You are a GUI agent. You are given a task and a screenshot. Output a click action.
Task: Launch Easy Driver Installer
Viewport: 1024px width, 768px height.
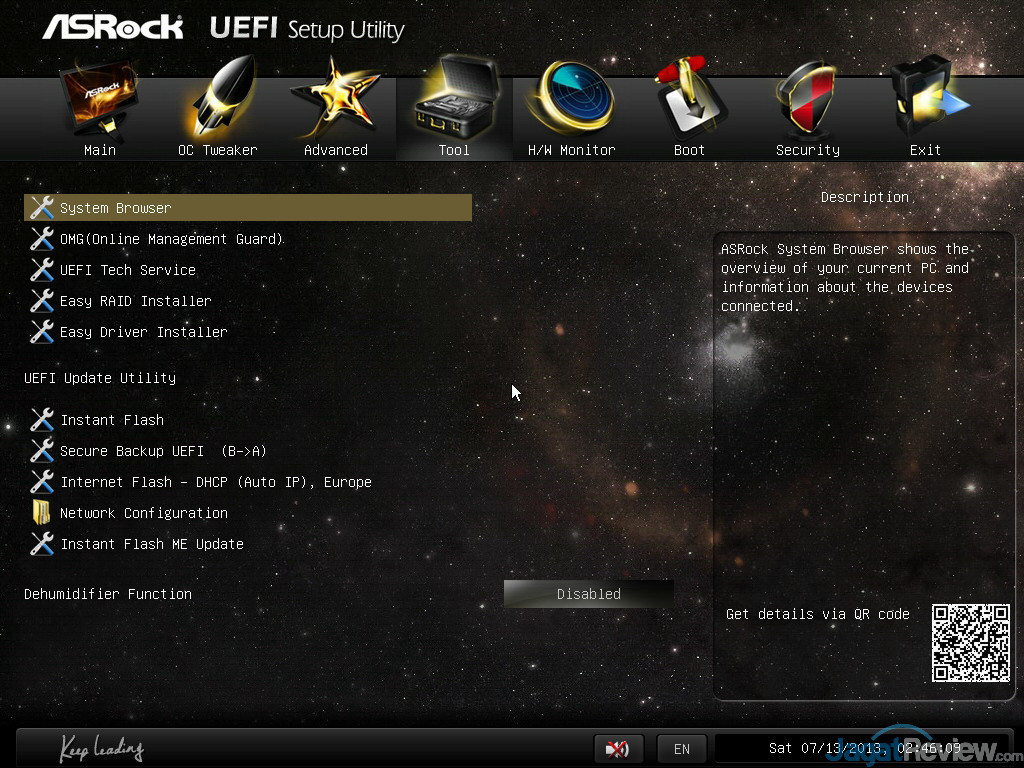coord(144,332)
